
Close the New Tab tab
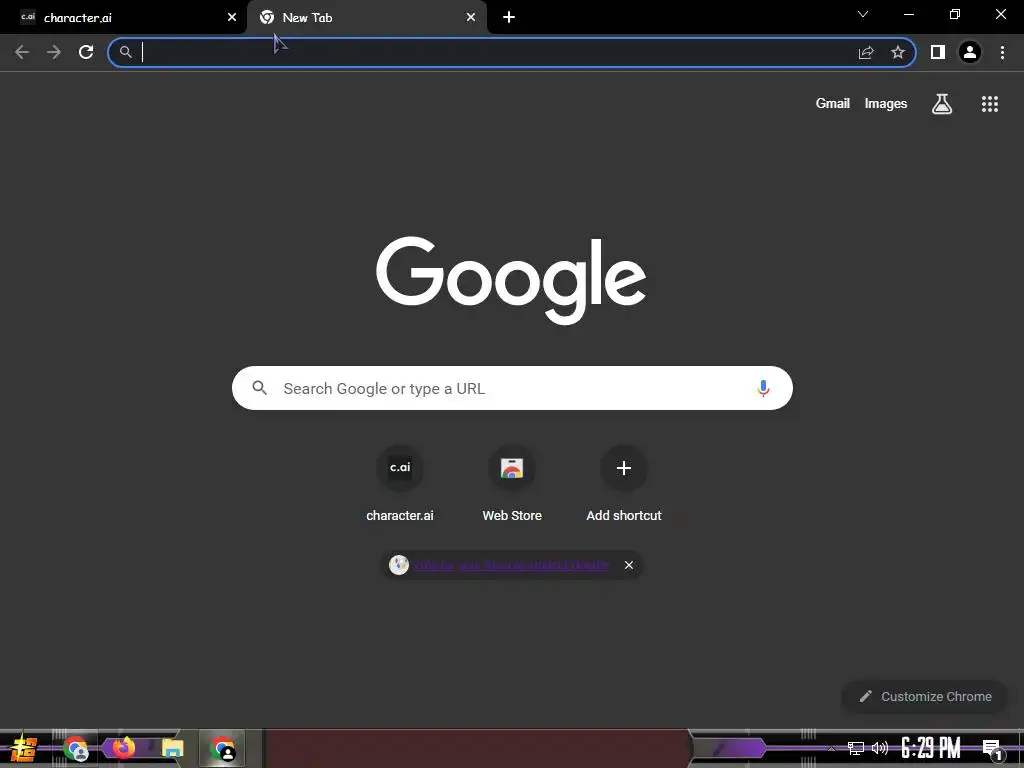click(471, 18)
